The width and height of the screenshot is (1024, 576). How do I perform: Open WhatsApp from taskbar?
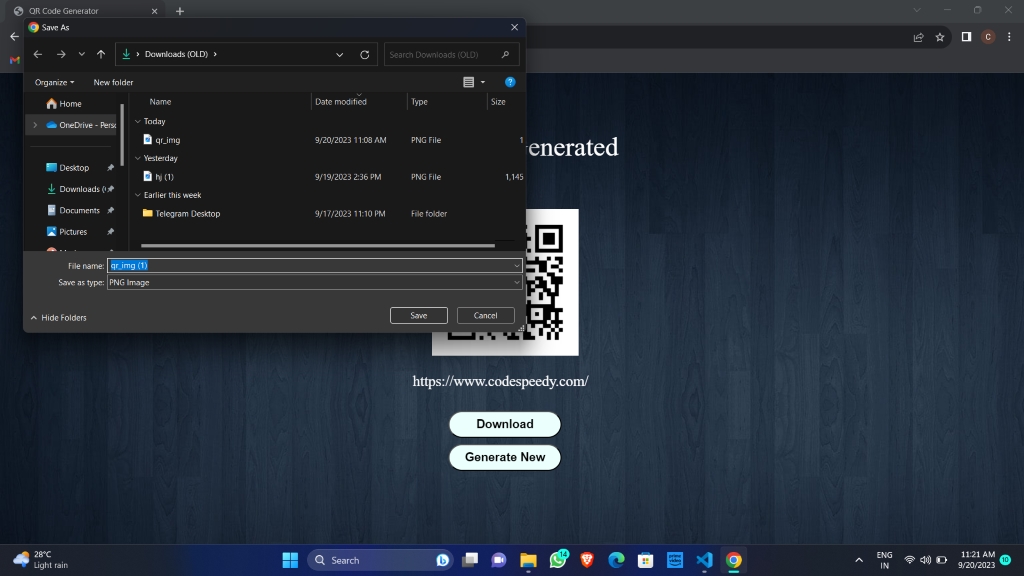click(x=558, y=560)
